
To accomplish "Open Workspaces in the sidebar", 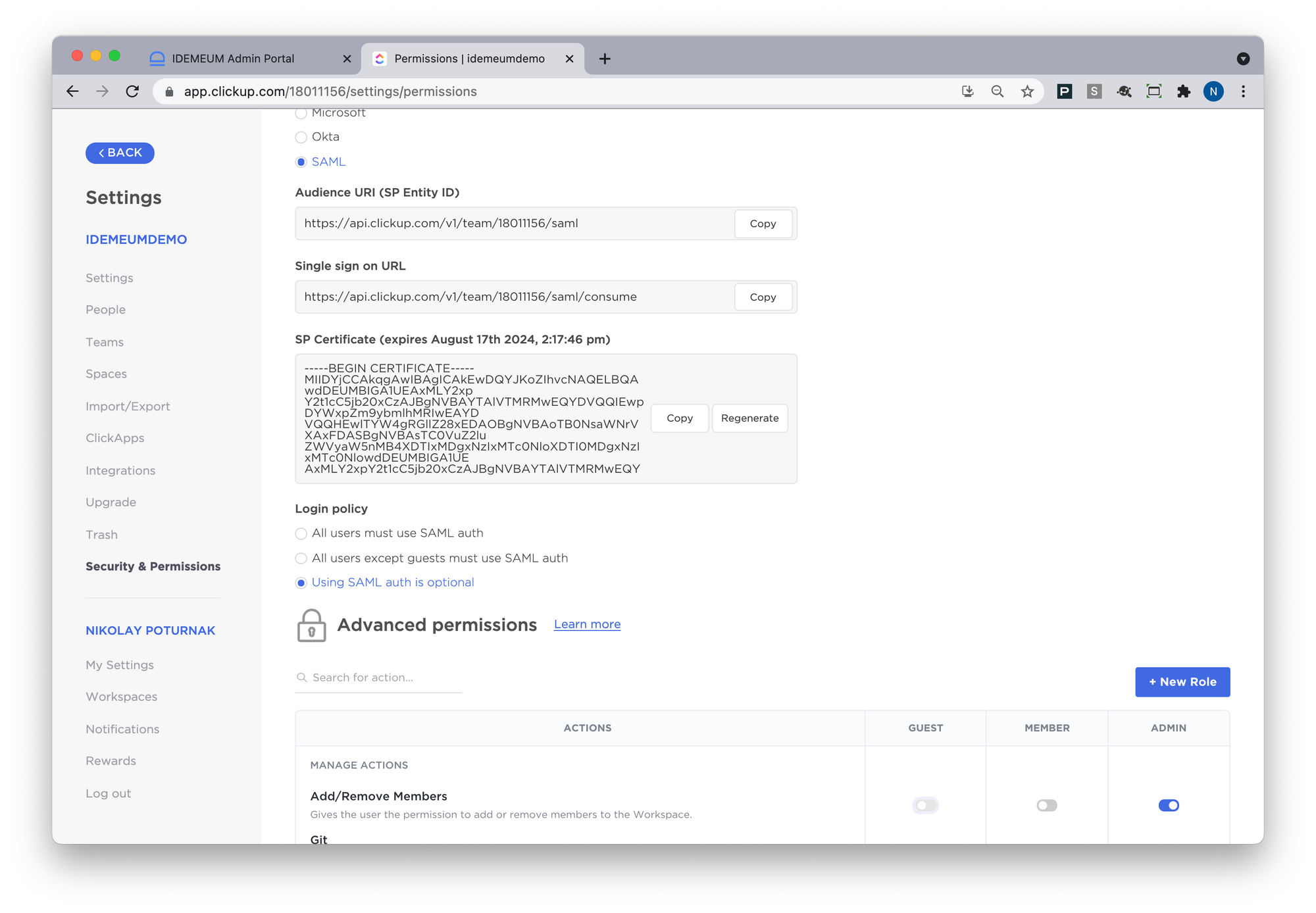I will point(121,697).
